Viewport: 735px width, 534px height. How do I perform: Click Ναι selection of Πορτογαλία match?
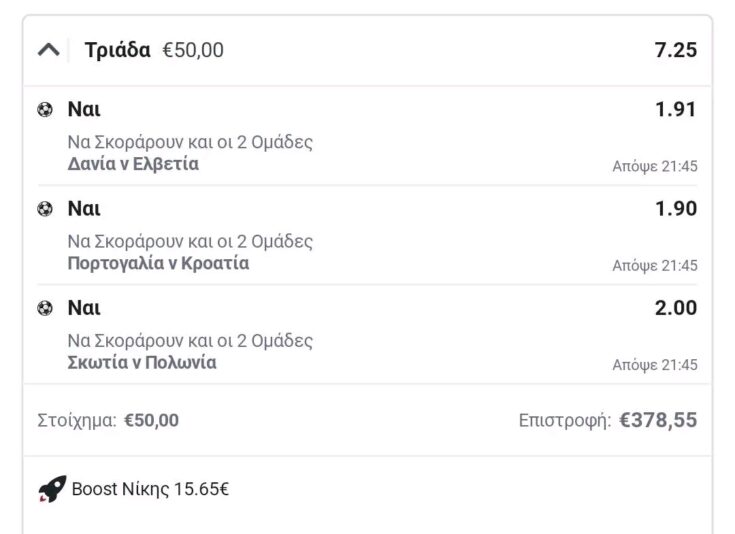84,209
